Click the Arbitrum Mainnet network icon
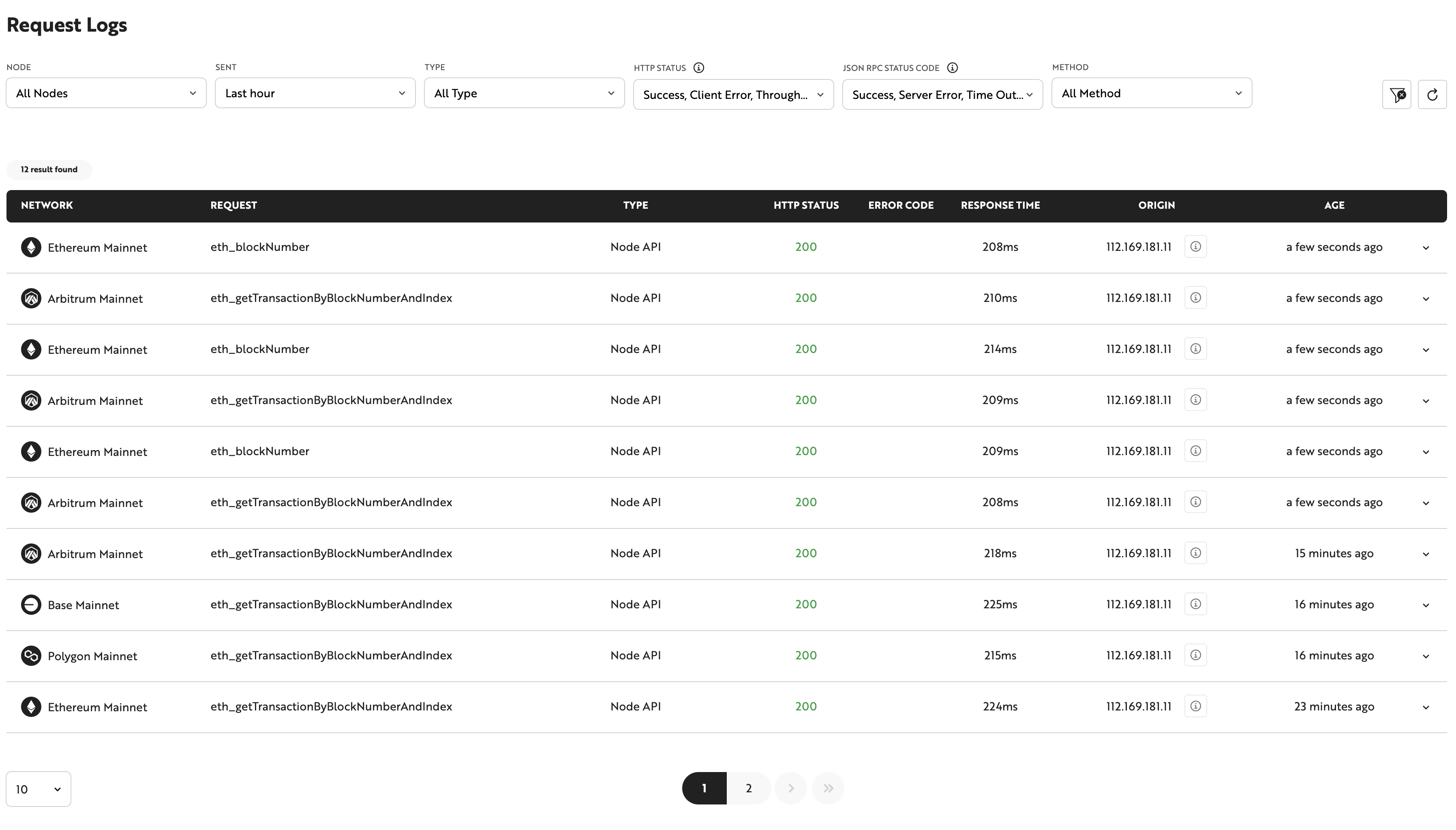This screenshot has height=830, width=1456. point(31,298)
